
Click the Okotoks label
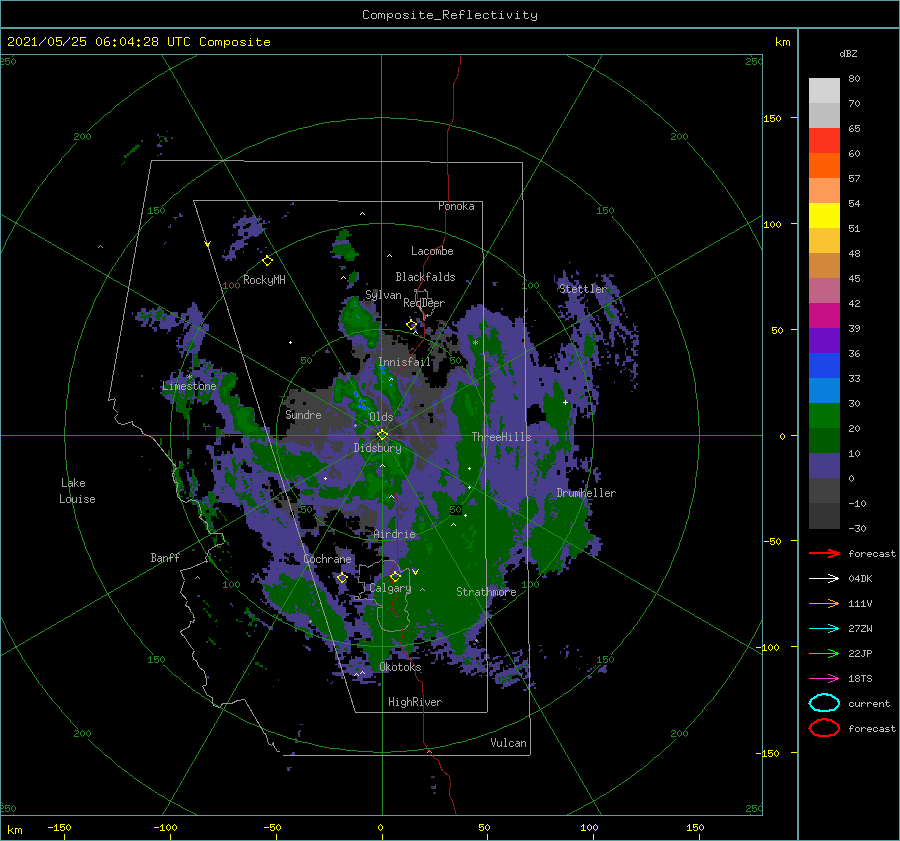click(400, 667)
